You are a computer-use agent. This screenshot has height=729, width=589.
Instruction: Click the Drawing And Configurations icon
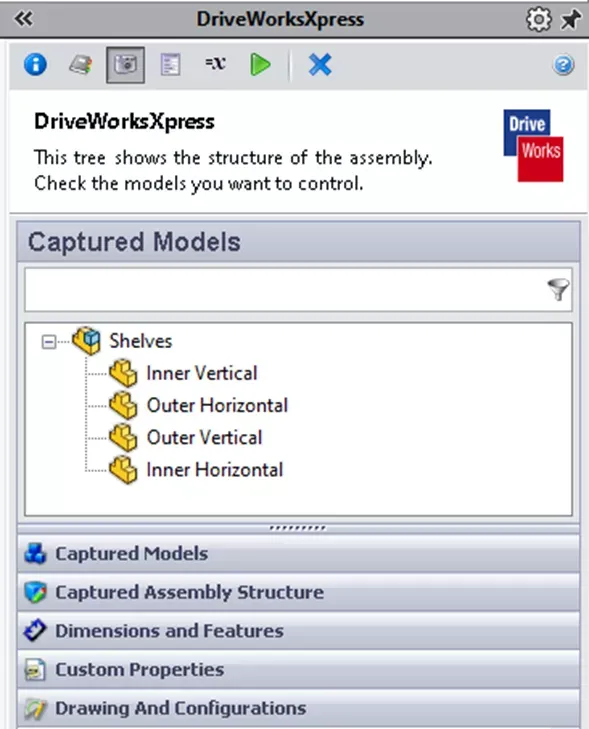35,709
